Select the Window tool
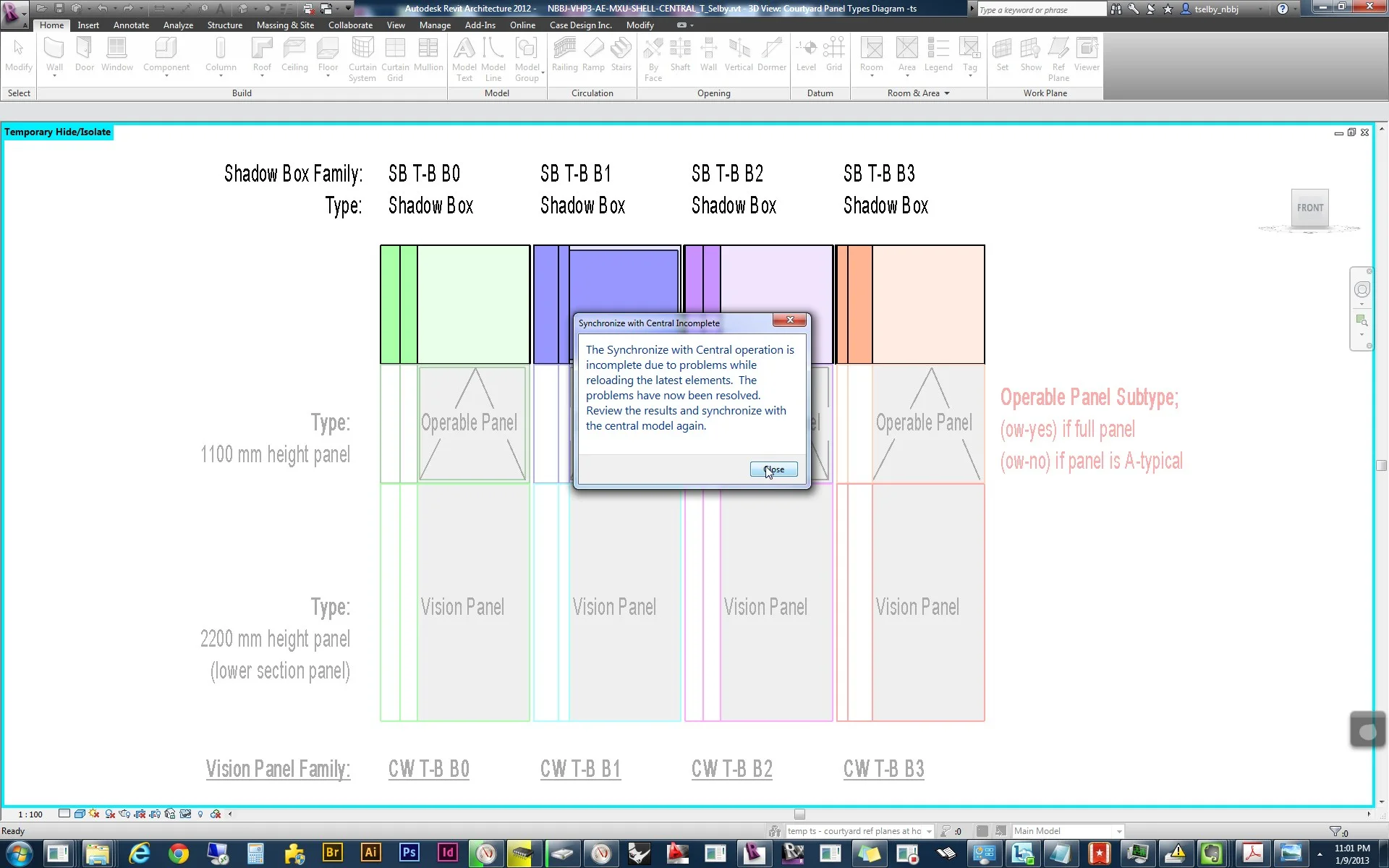 tap(117, 55)
